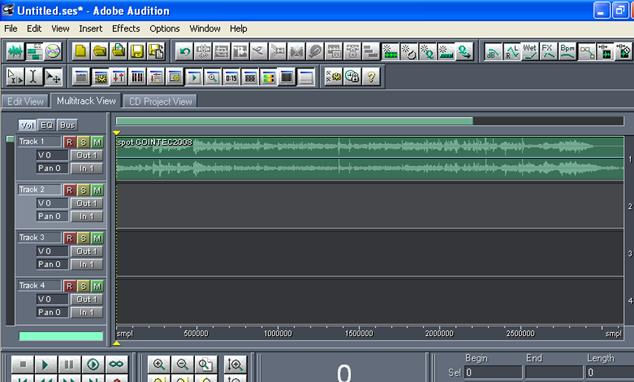
Task: Show the volume envelopes dB icon
Action: point(493,51)
